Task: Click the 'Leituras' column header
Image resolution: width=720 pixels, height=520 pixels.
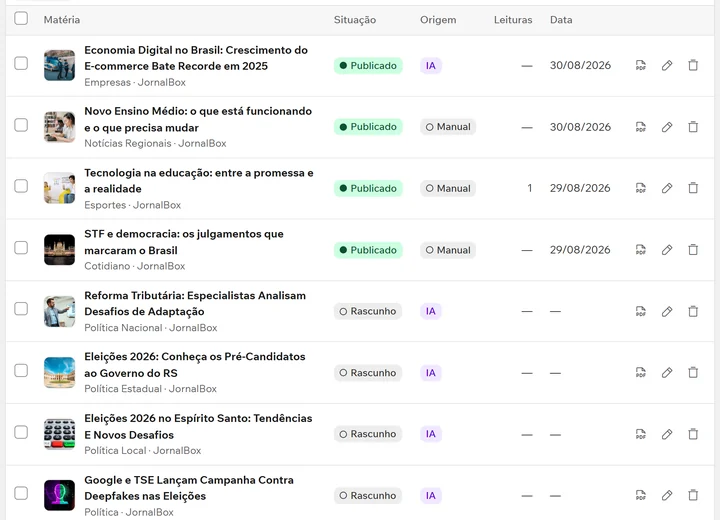Action: [513, 20]
